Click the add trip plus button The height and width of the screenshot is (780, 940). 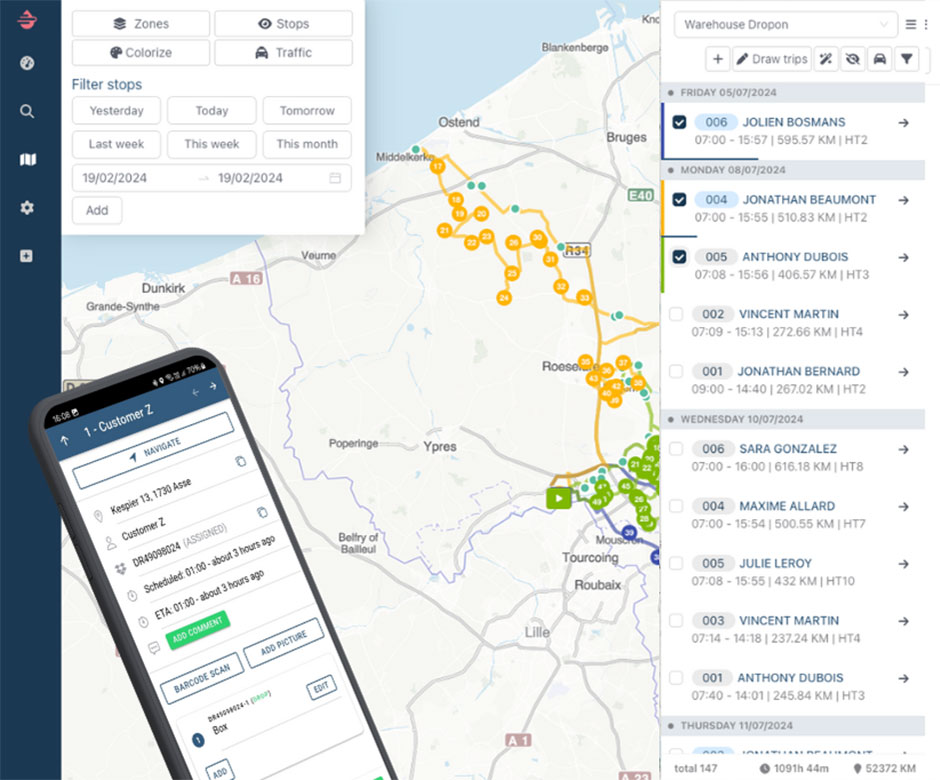[718, 59]
